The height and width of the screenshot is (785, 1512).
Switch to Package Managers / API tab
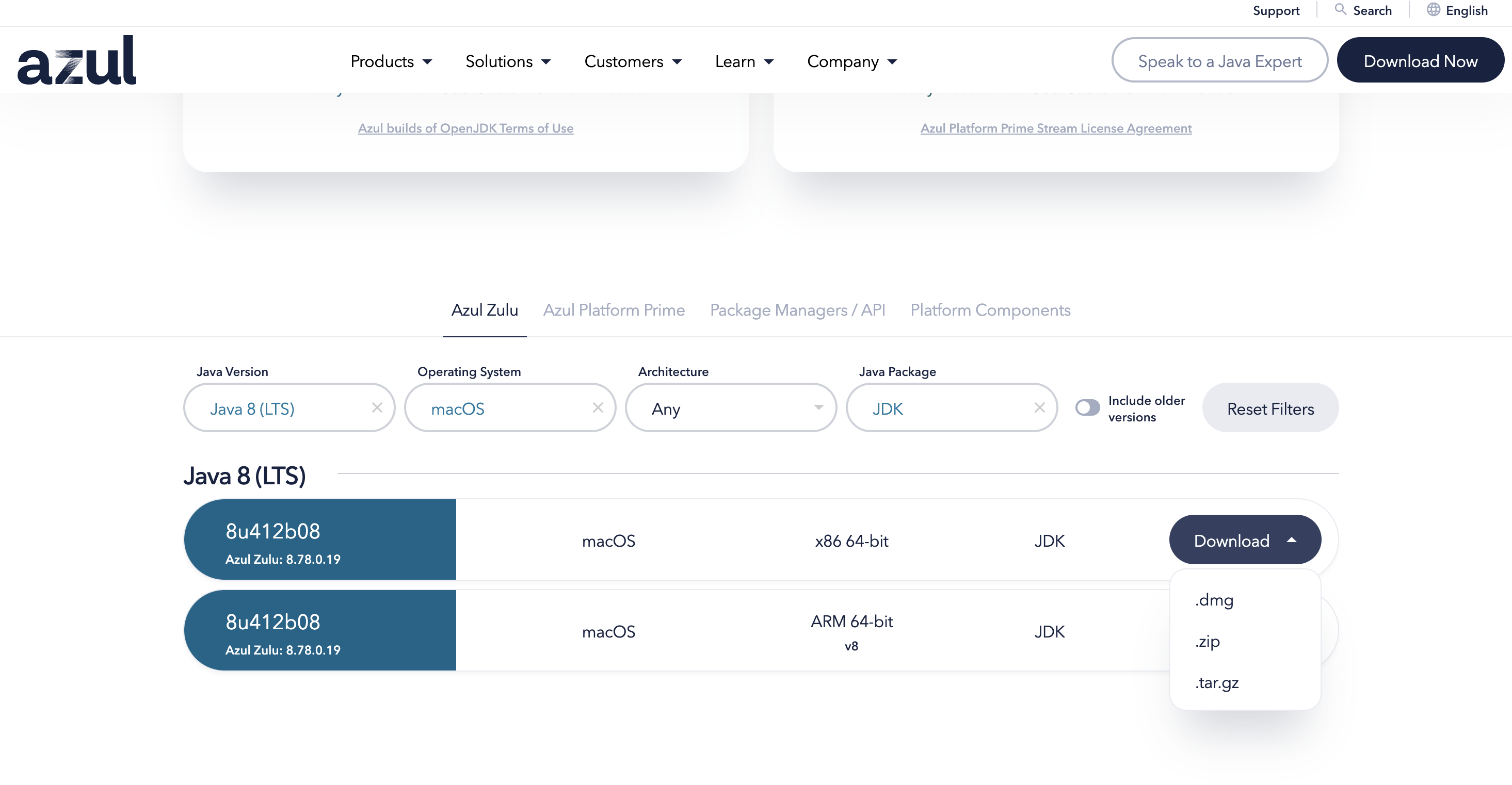(x=798, y=310)
